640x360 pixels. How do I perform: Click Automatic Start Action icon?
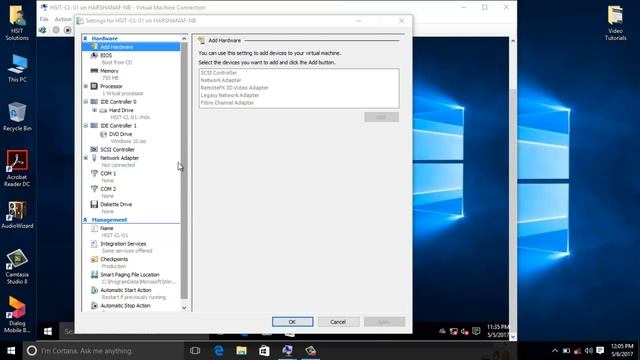coord(94,290)
